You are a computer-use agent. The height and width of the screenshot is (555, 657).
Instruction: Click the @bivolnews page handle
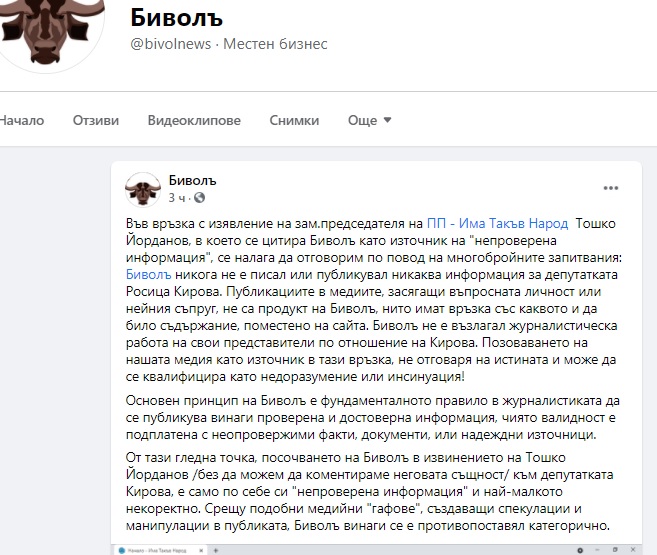171,44
